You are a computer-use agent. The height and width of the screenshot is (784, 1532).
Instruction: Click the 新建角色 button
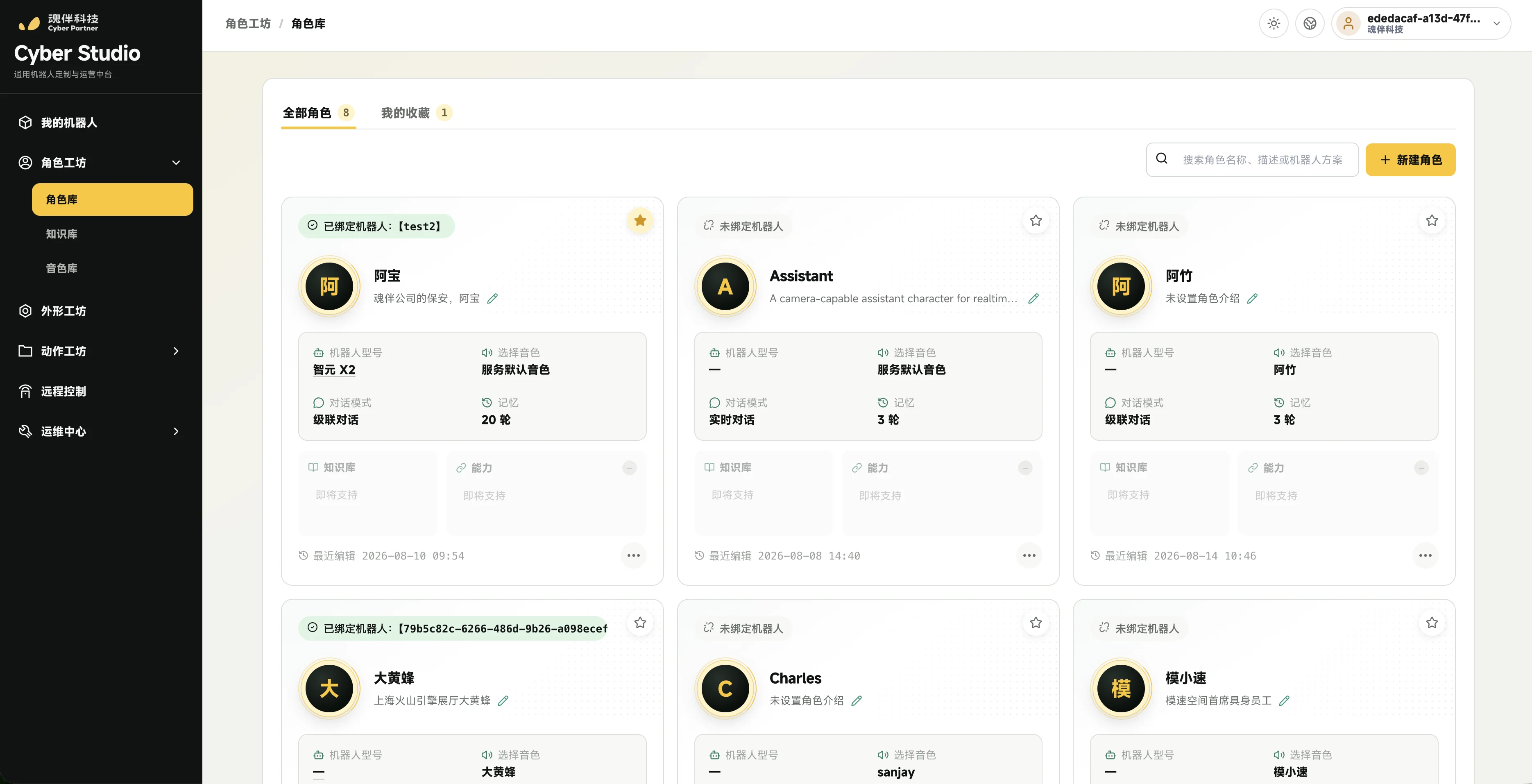[1410, 159]
